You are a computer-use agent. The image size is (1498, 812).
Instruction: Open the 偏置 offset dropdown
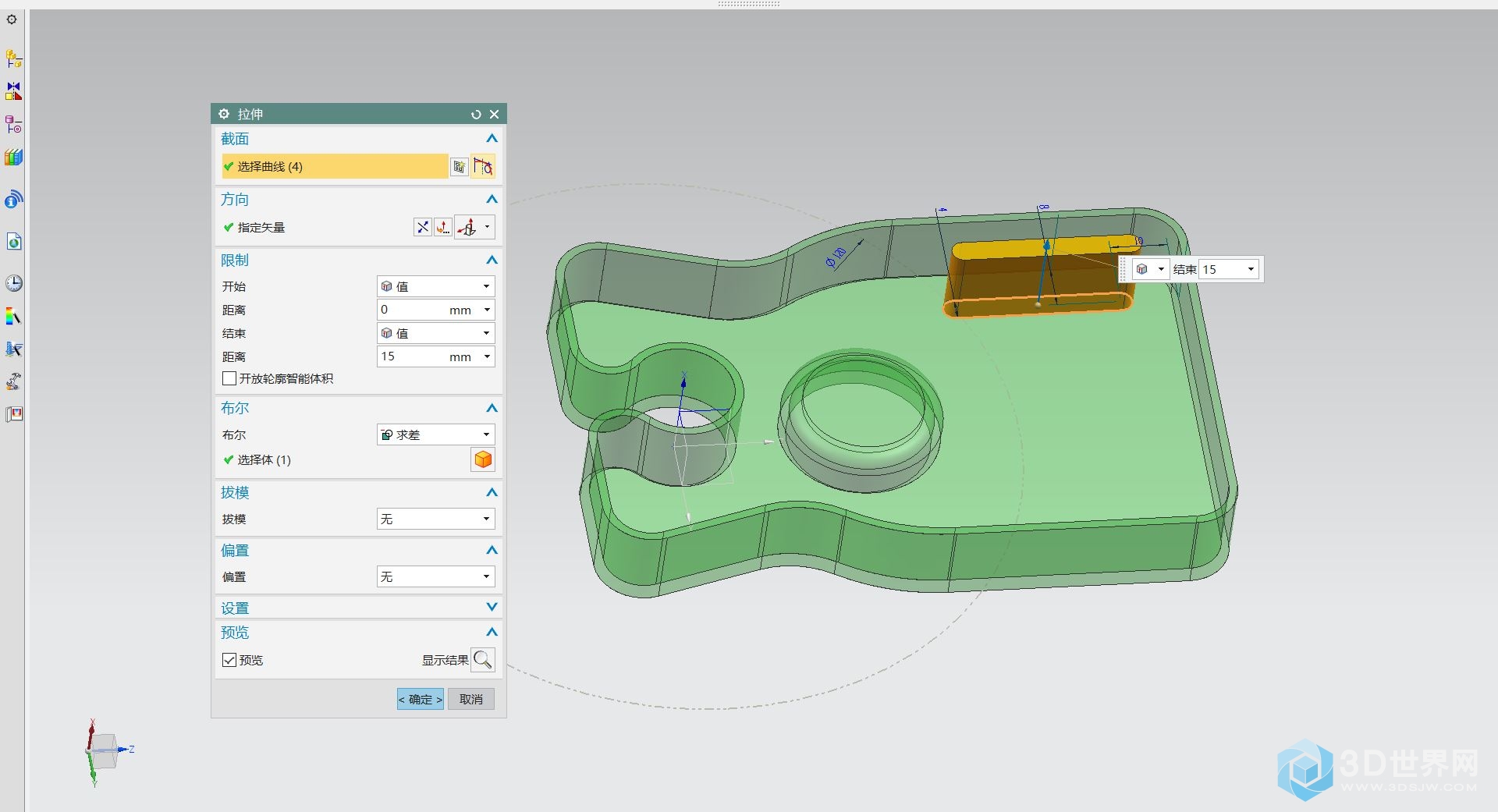(435, 576)
